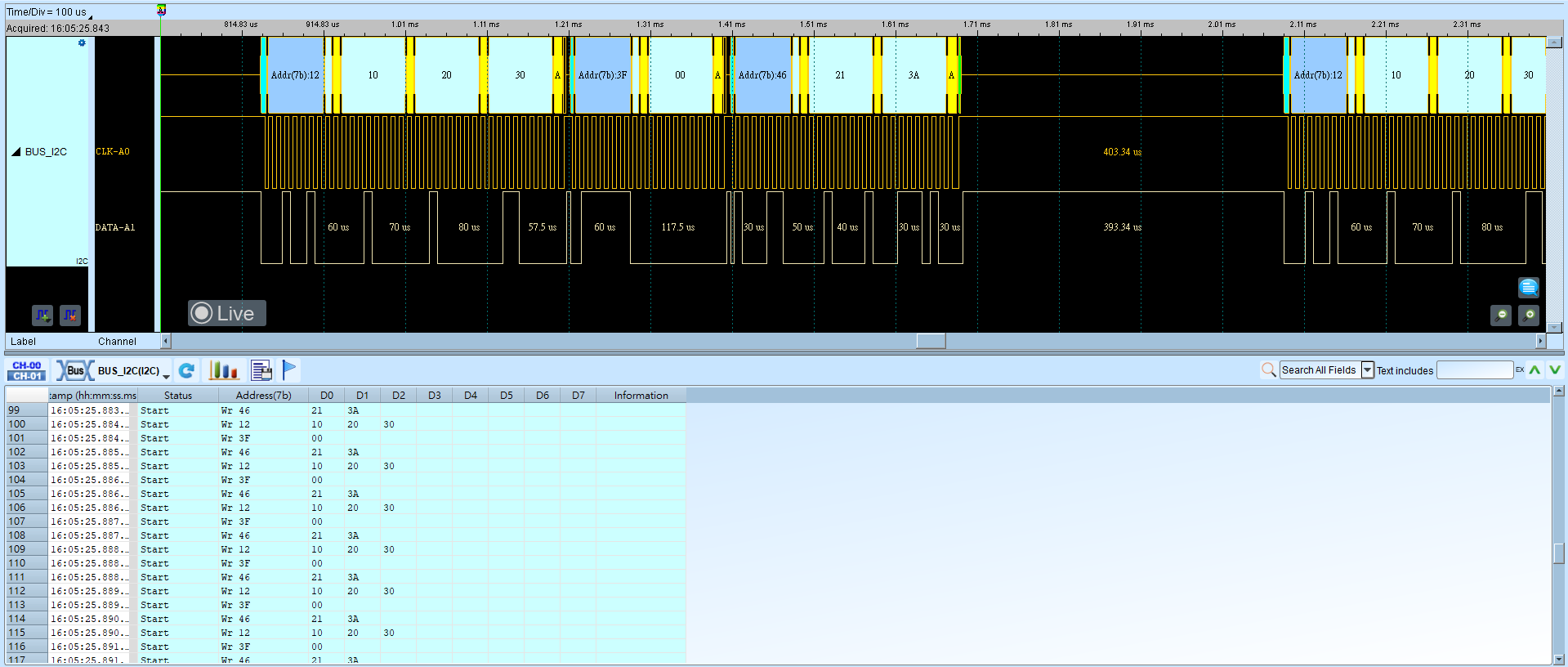The image size is (1568, 667).
Task: Click the table vertical scrollbar thumb
Action: point(1559,553)
